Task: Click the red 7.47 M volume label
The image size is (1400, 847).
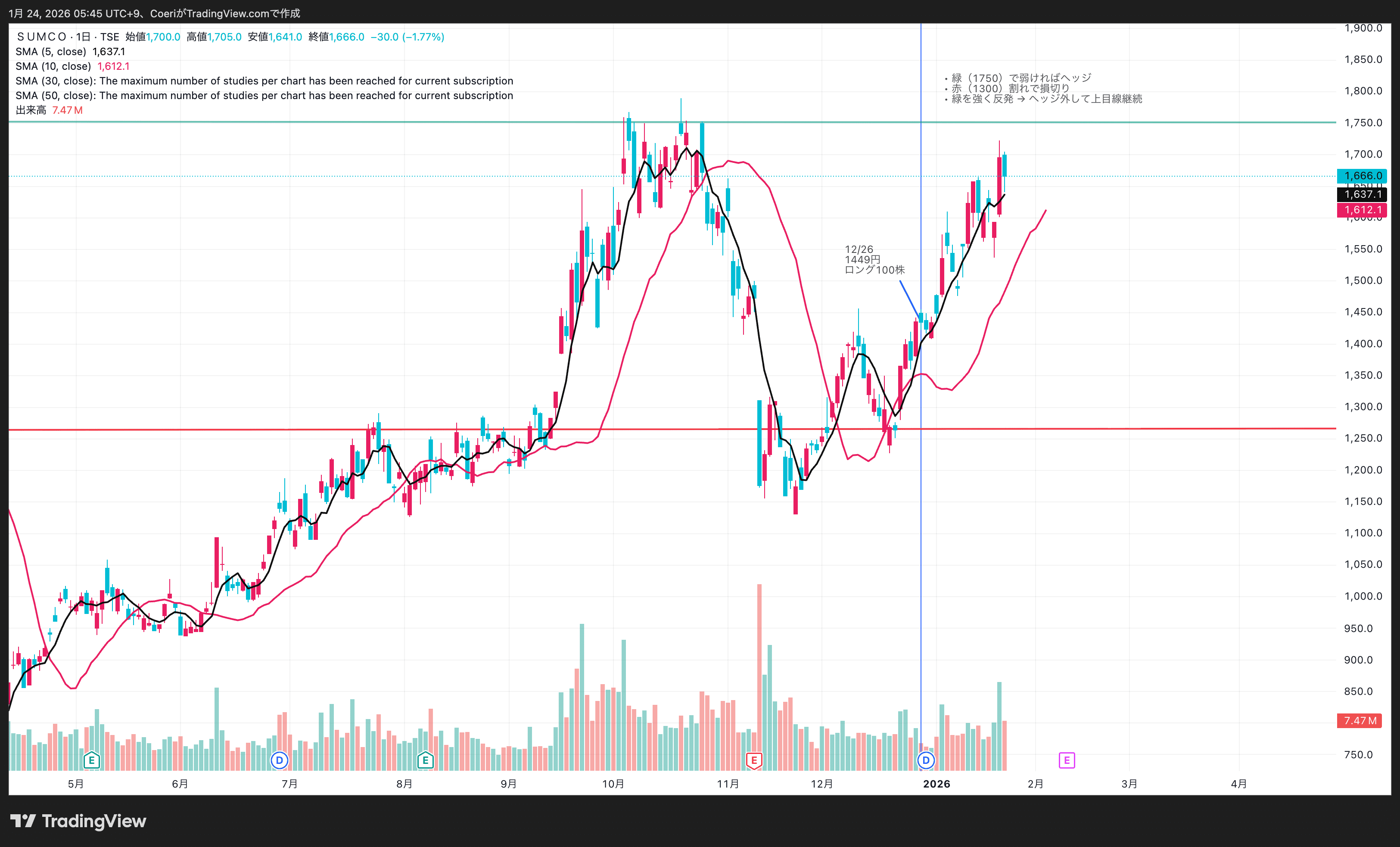Action: pos(1360,721)
